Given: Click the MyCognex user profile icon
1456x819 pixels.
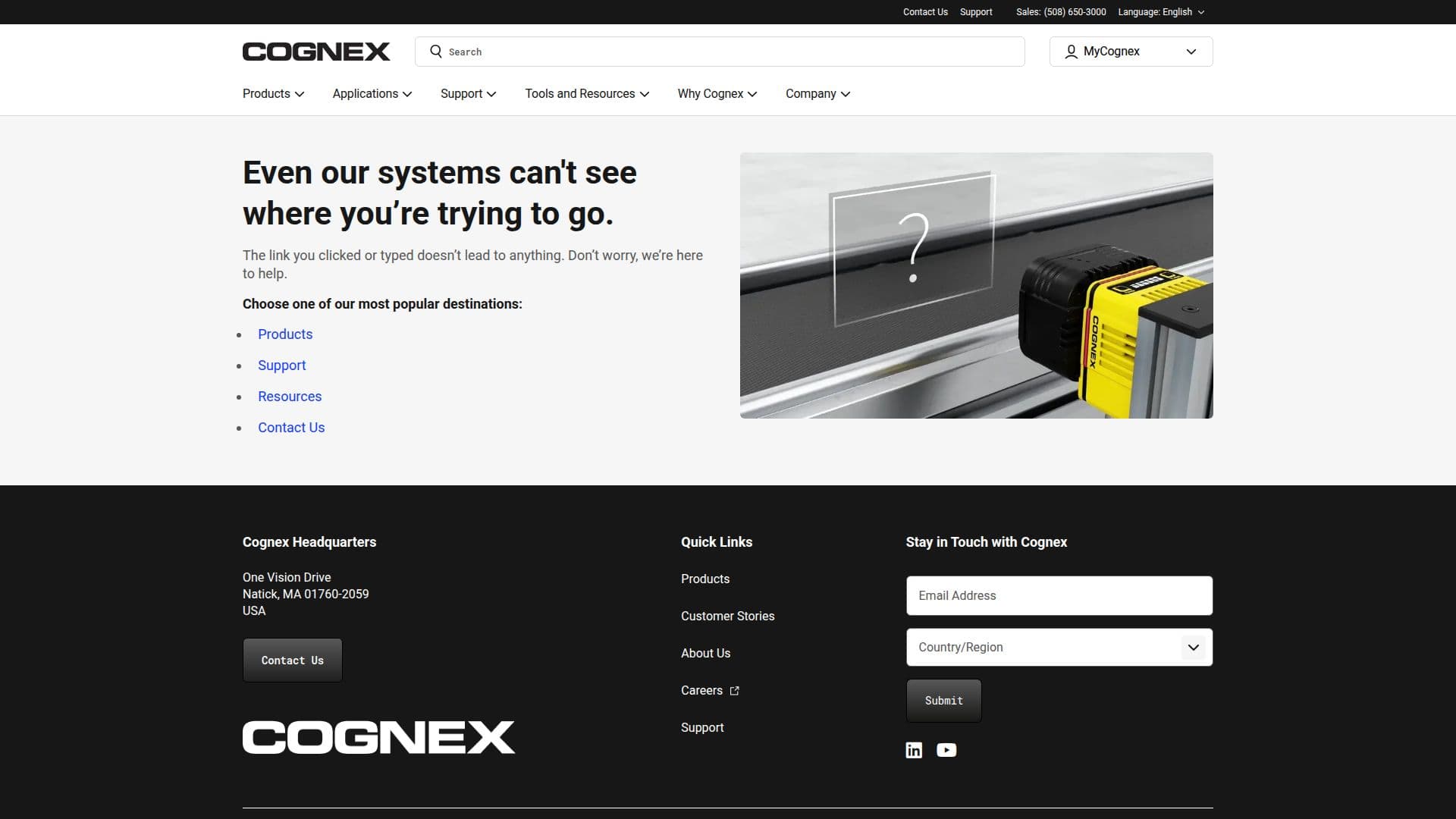Looking at the screenshot, I should [1071, 52].
